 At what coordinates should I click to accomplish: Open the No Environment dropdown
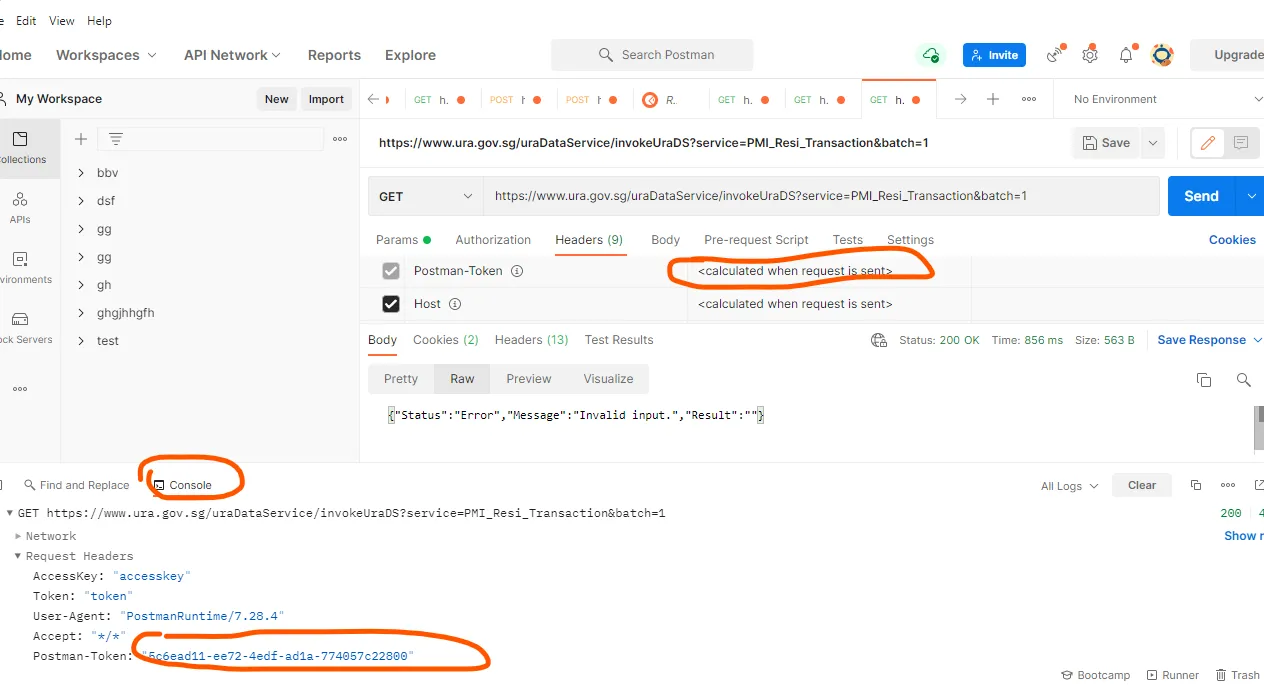click(1167, 99)
